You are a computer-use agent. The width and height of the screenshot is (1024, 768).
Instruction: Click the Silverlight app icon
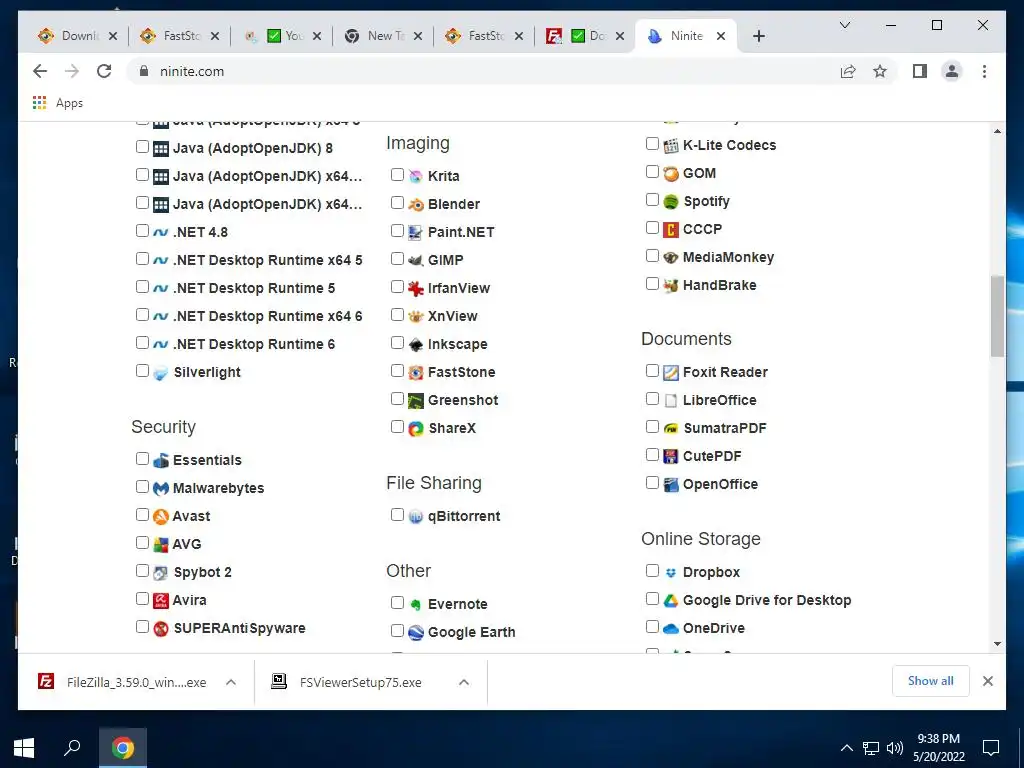click(161, 372)
